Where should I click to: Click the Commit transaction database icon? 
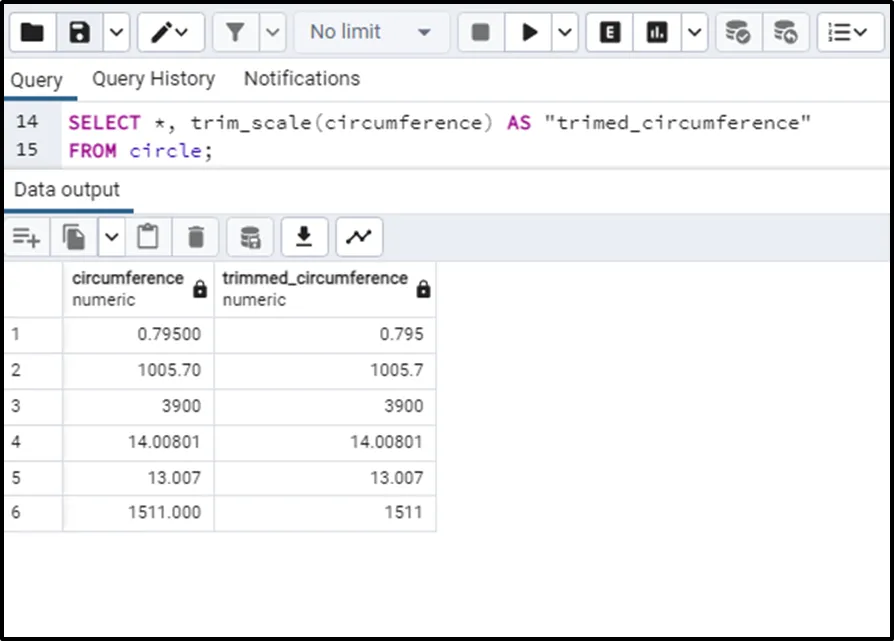point(737,32)
